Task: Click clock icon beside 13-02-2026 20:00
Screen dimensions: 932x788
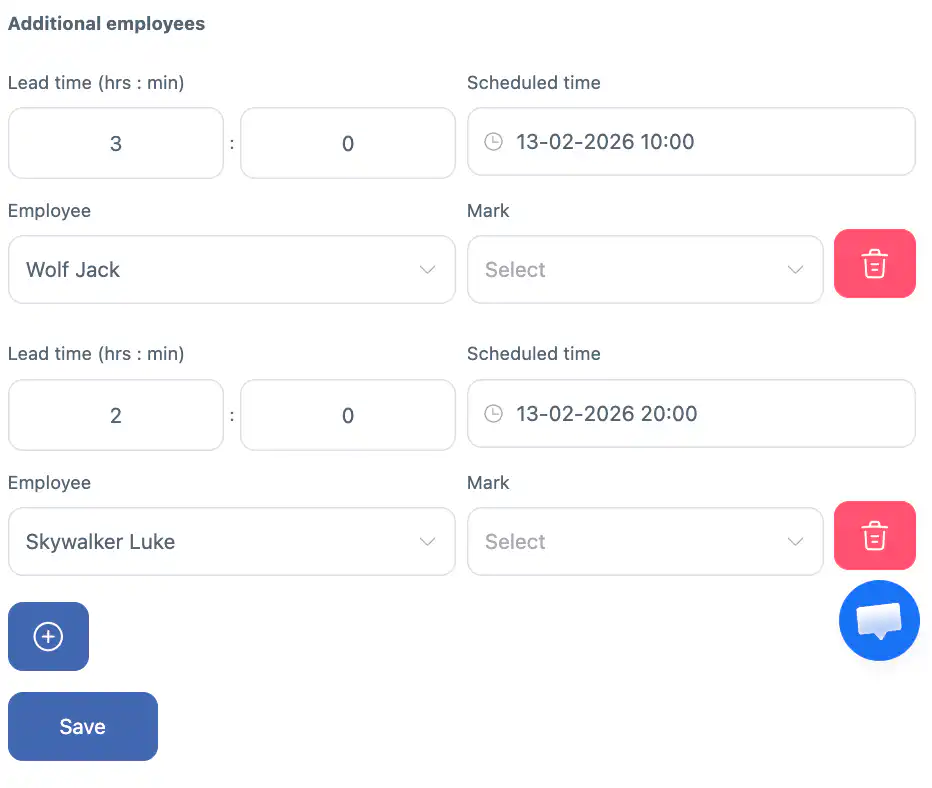Action: pyautogui.click(x=493, y=414)
